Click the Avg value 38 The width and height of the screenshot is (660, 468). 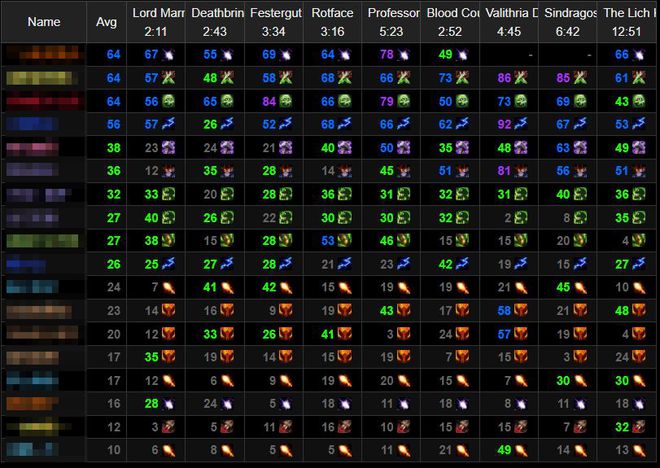pos(113,148)
